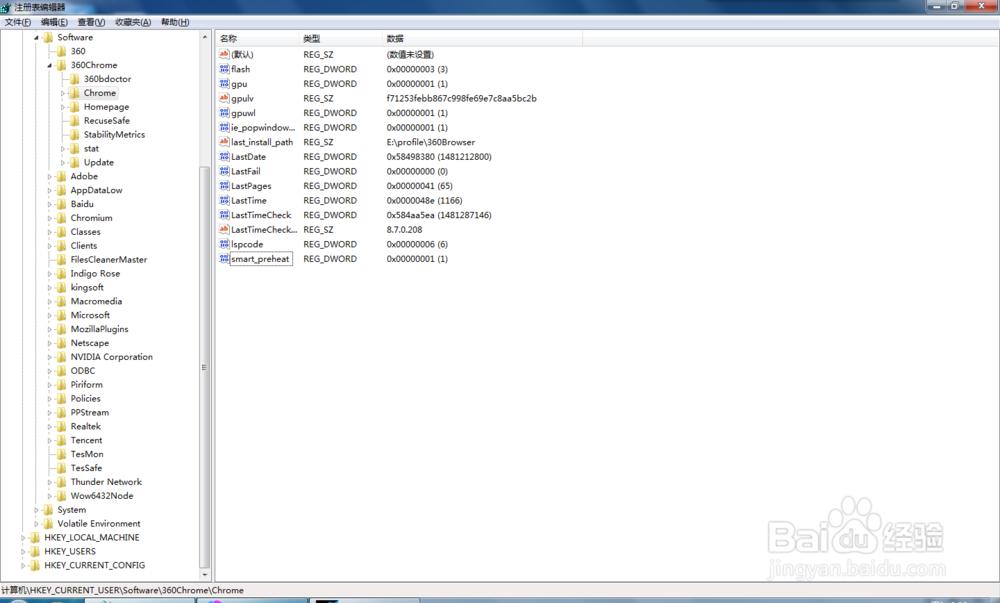Select the Indigo Rose key
This screenshot has width=1000, height=603.
(x=95, y=273)
